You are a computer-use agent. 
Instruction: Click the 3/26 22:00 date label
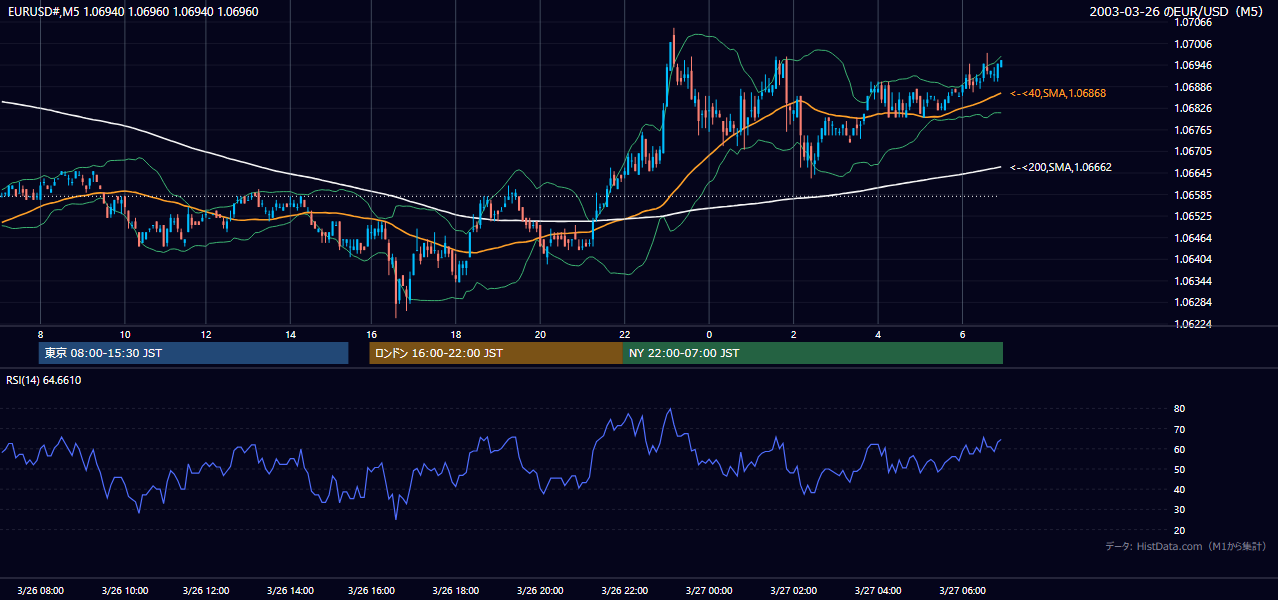(627, 591)
